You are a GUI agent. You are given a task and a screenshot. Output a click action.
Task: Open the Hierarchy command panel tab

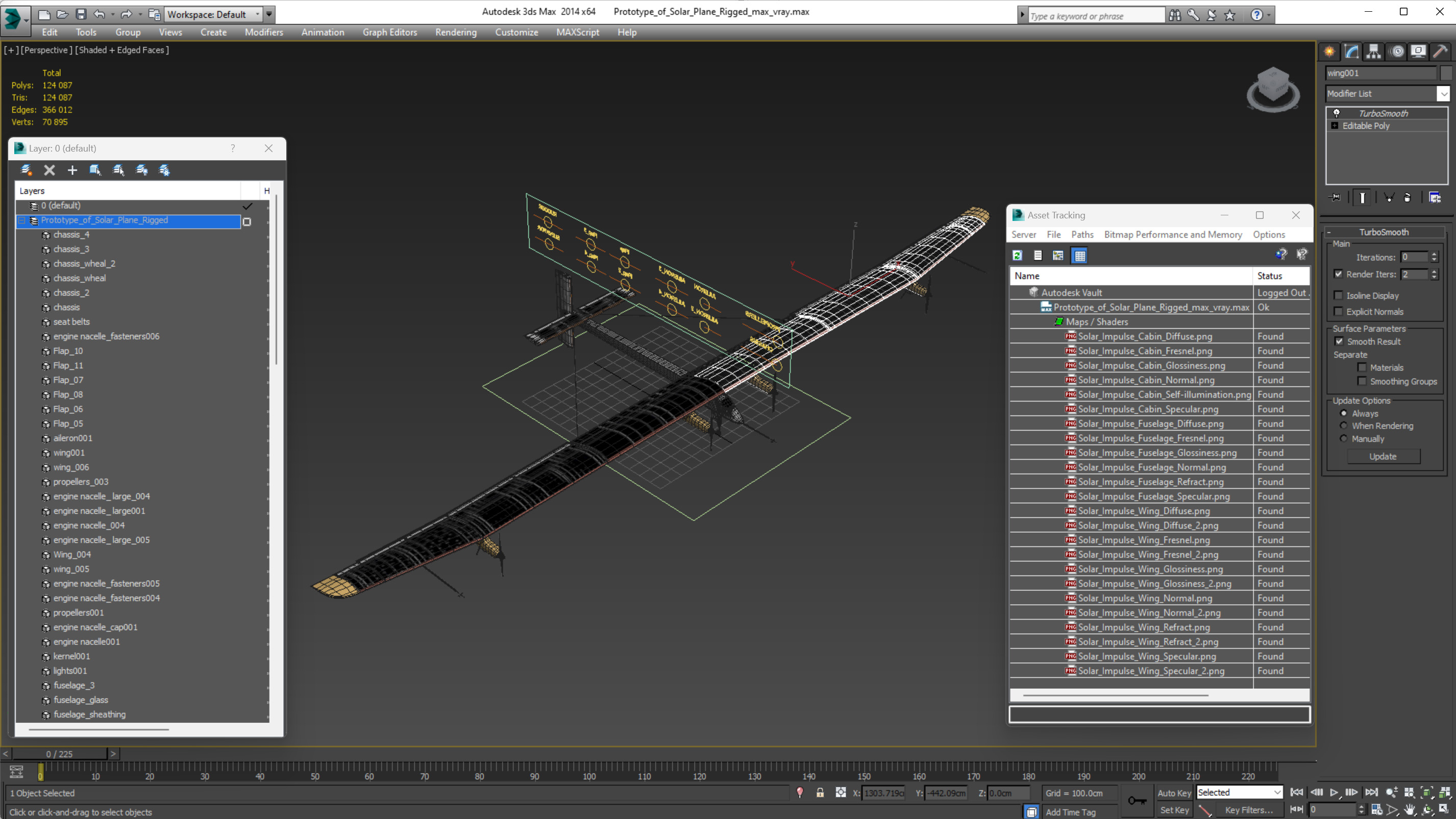[x=1373, y=52]
